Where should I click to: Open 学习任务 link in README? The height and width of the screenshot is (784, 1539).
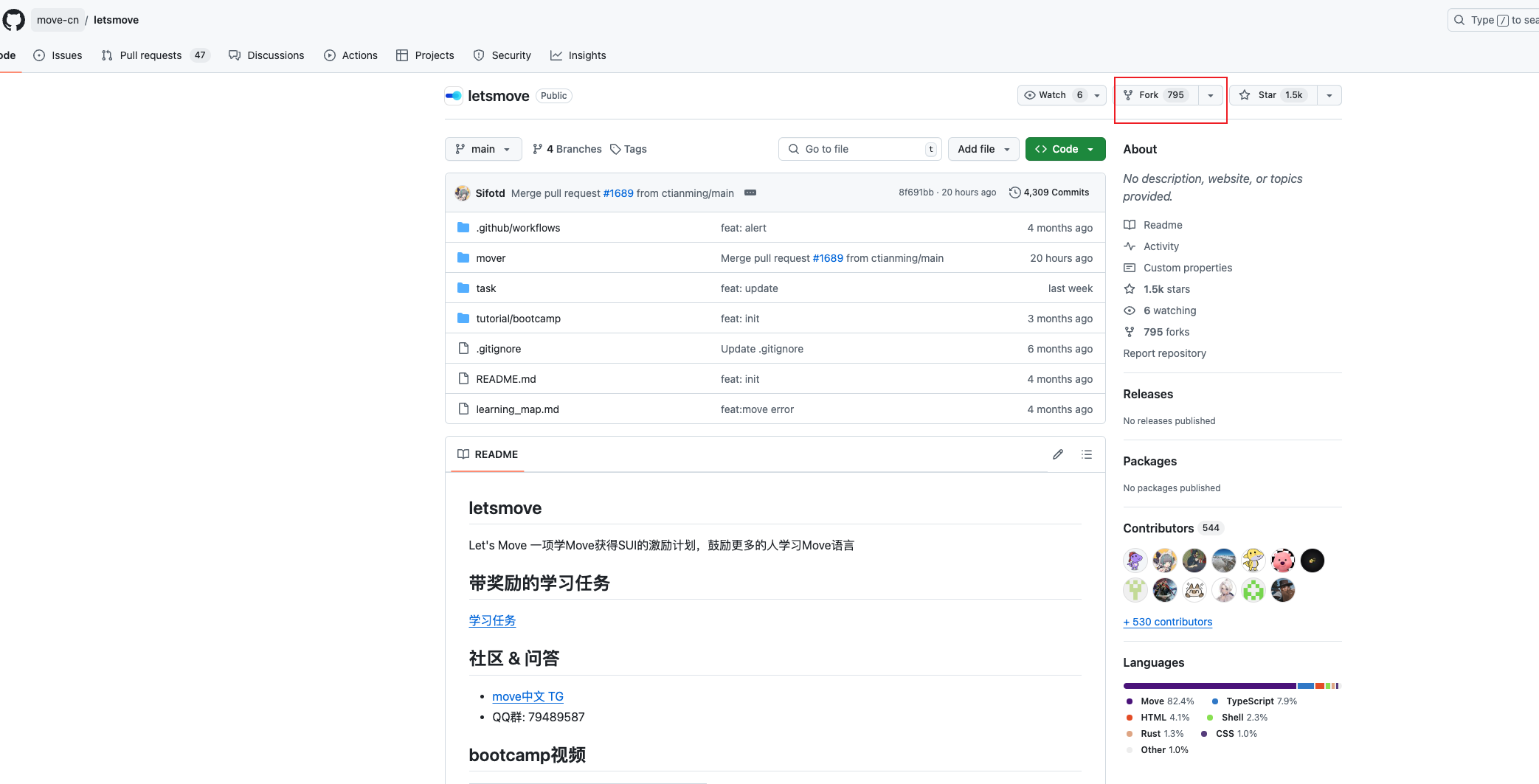(492, 620)
